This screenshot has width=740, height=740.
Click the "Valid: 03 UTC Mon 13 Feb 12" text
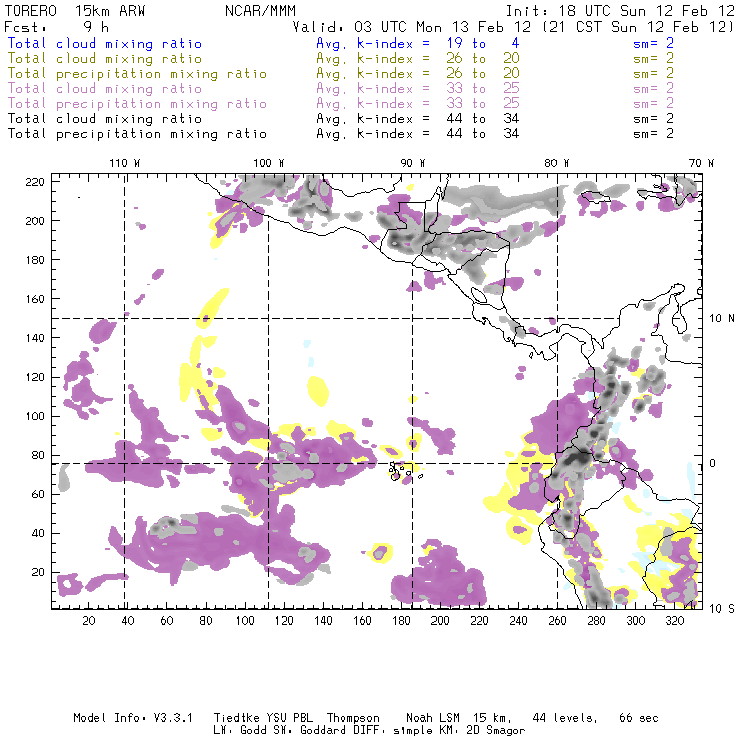412,27
